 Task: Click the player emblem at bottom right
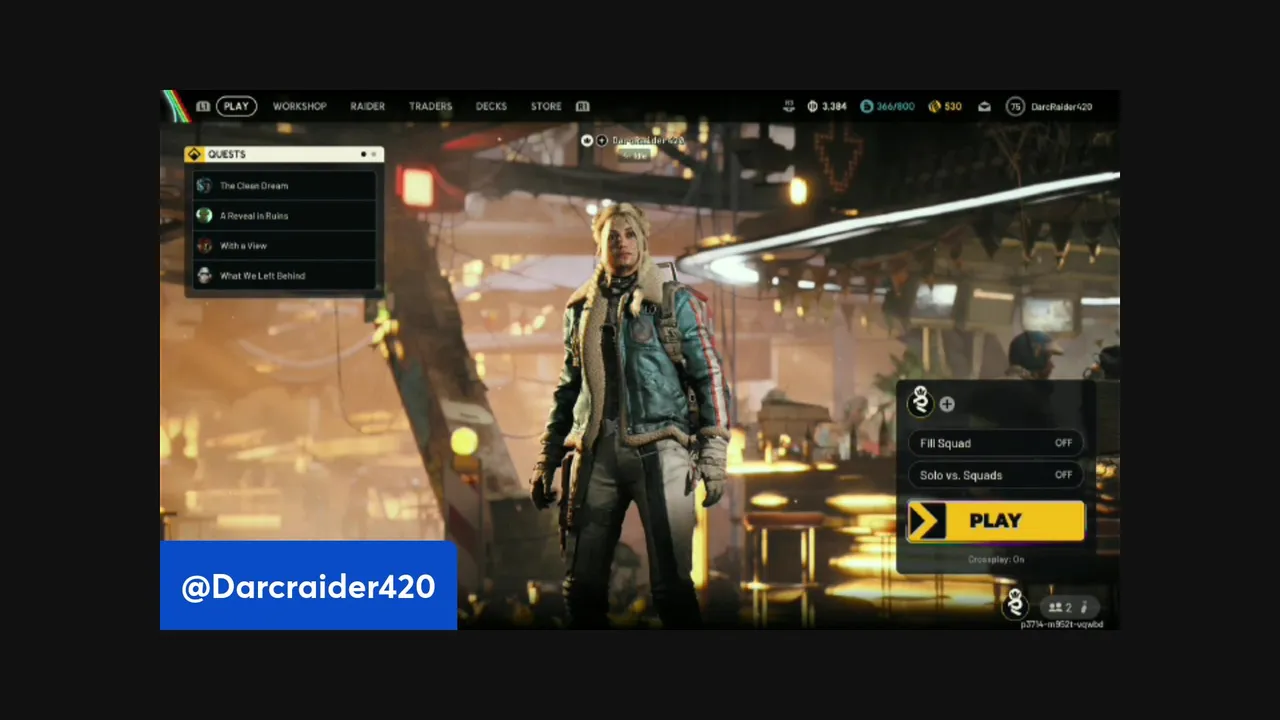tap(1016, 604)
